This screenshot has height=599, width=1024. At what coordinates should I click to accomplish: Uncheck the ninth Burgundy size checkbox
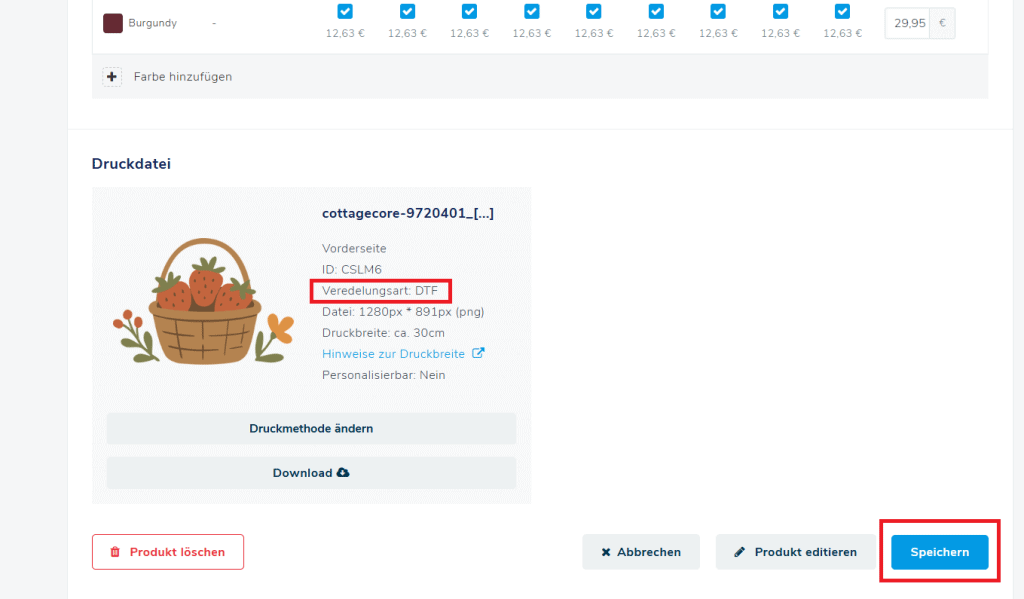[842, 11]
